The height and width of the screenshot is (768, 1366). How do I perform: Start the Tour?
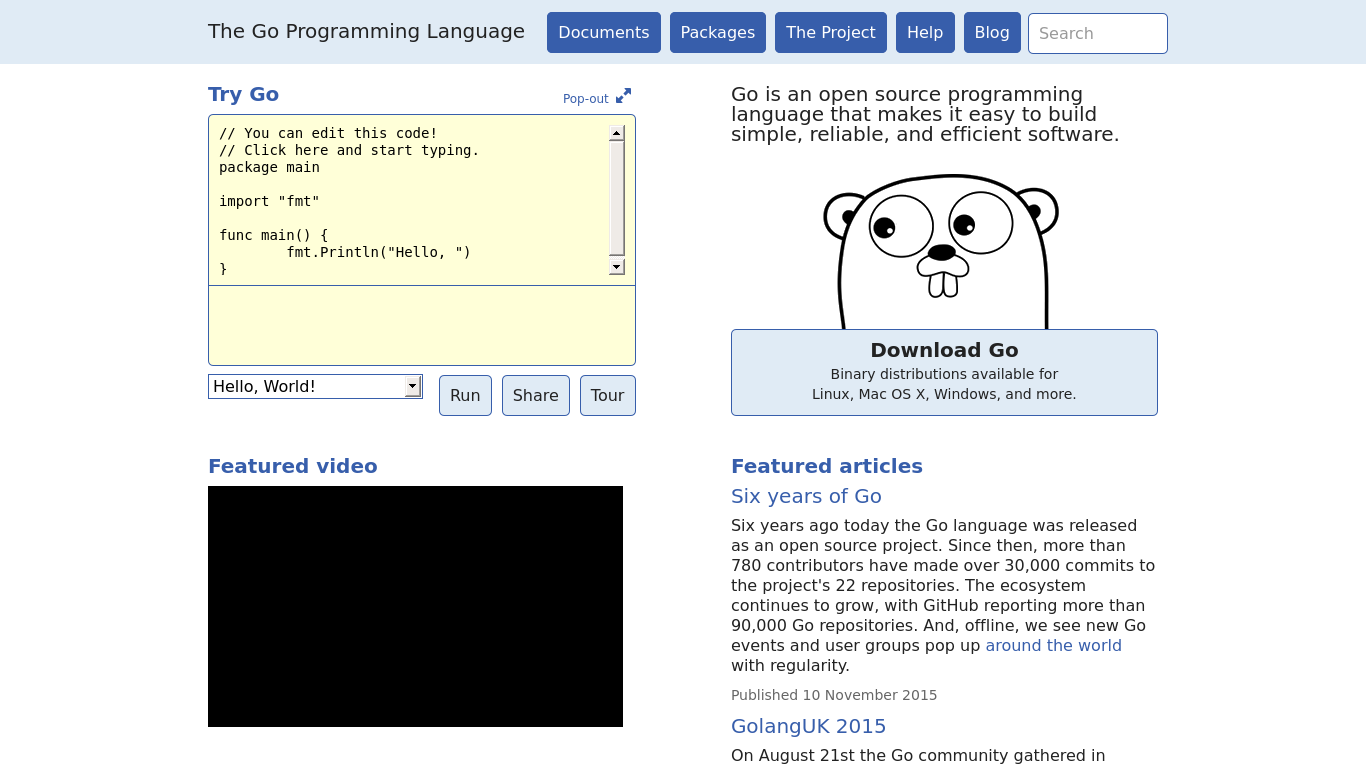(x=608, y=395)
